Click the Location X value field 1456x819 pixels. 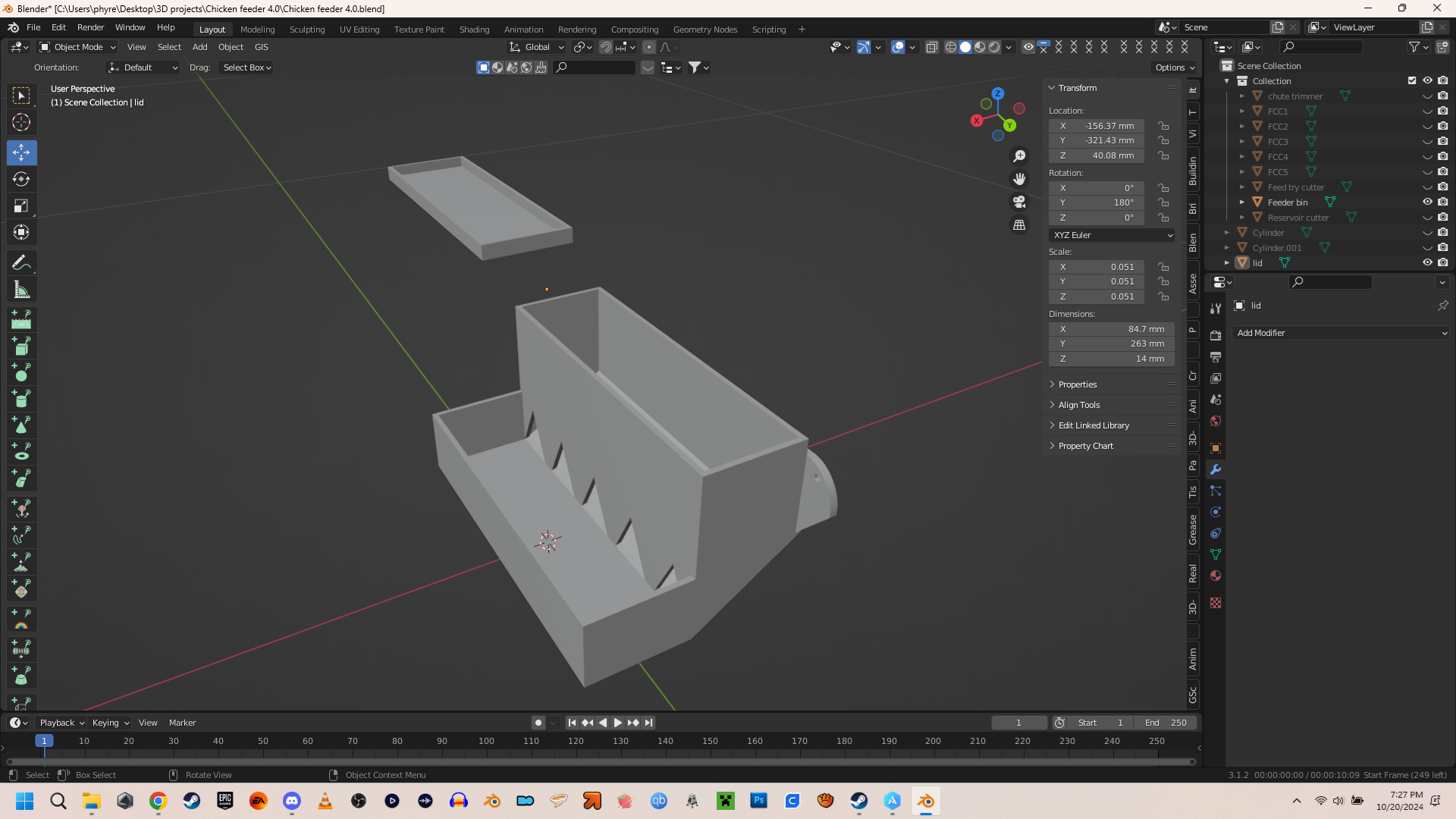[x=1097, y=126]
